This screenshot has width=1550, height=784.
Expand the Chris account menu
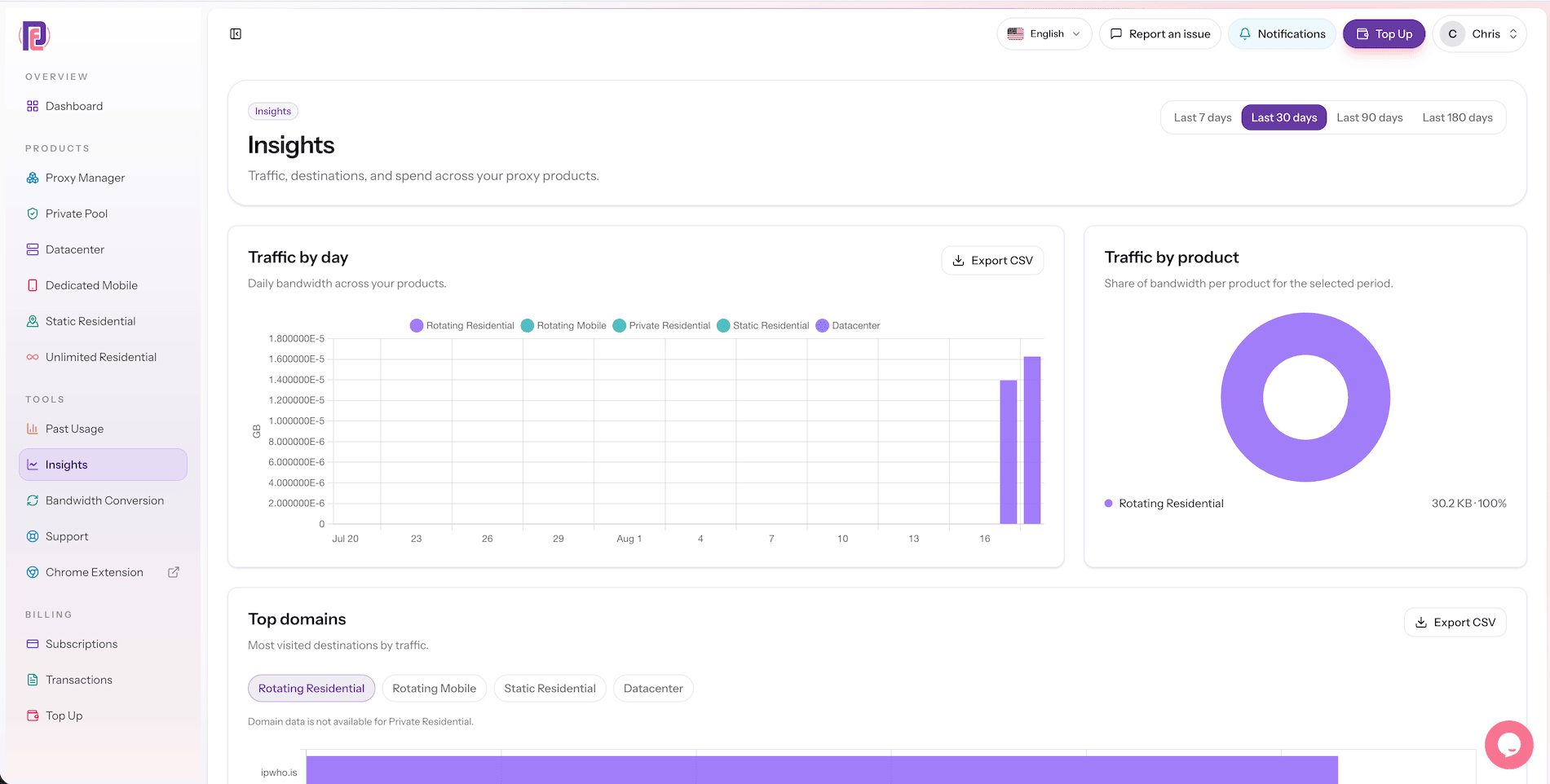pos(1479,33)
